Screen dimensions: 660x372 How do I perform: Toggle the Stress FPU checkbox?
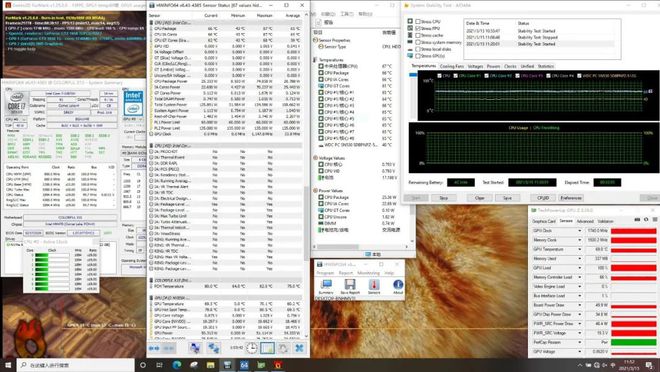(x=418, y=28)
